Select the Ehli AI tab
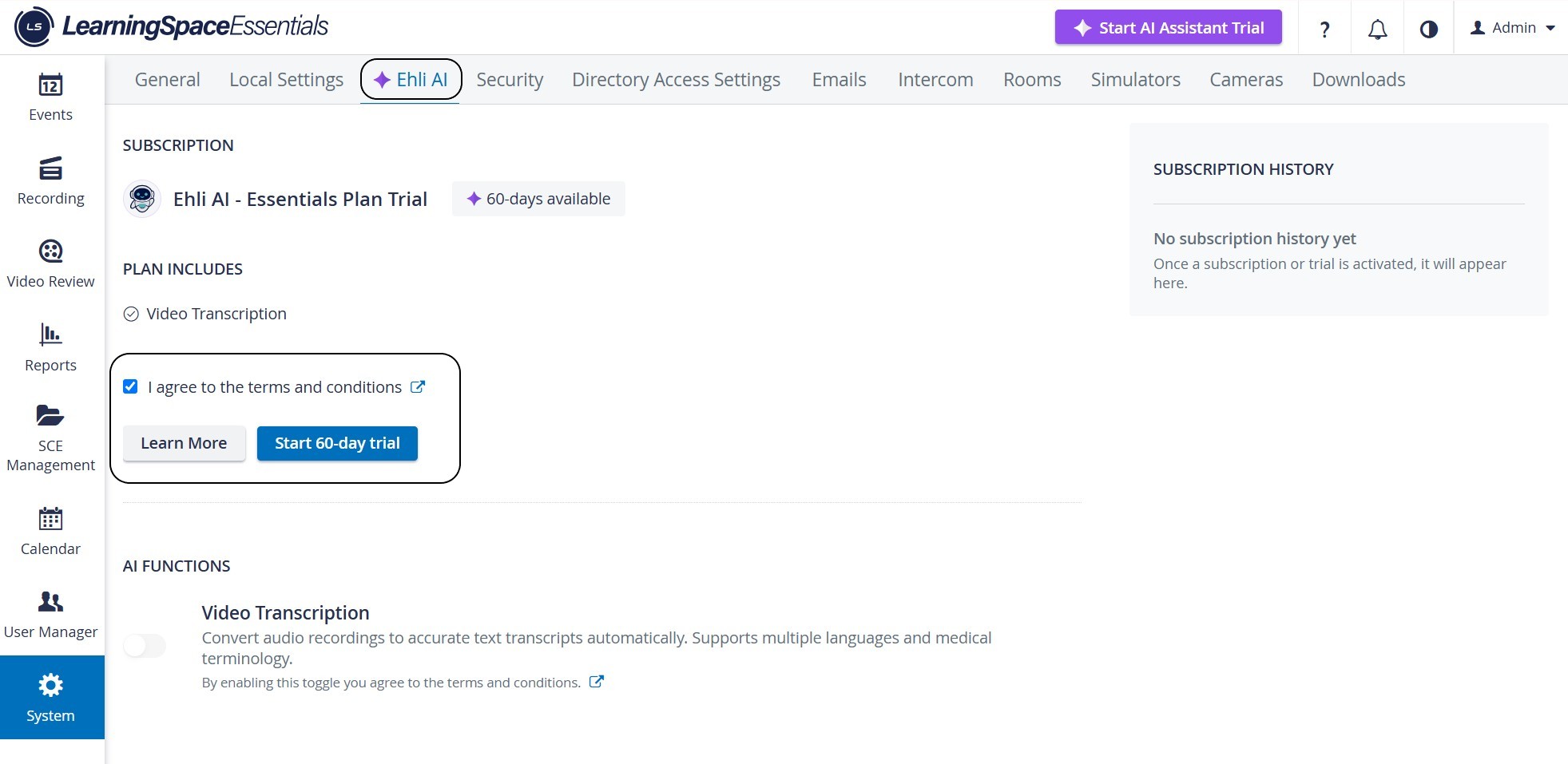Screen dimensions: 1568x764 coord(411,80)
